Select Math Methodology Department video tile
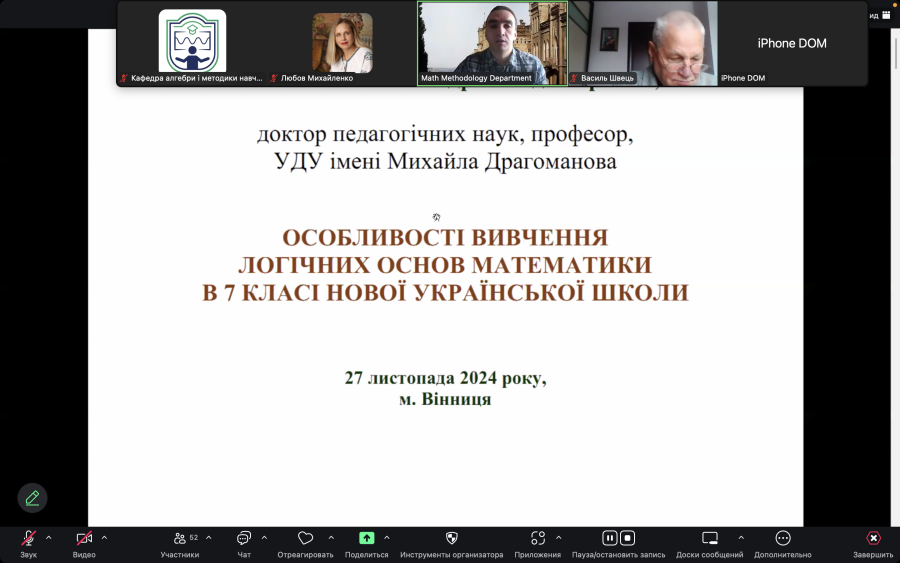This screenshot has height=563, width=900. [x=492, y=43]
